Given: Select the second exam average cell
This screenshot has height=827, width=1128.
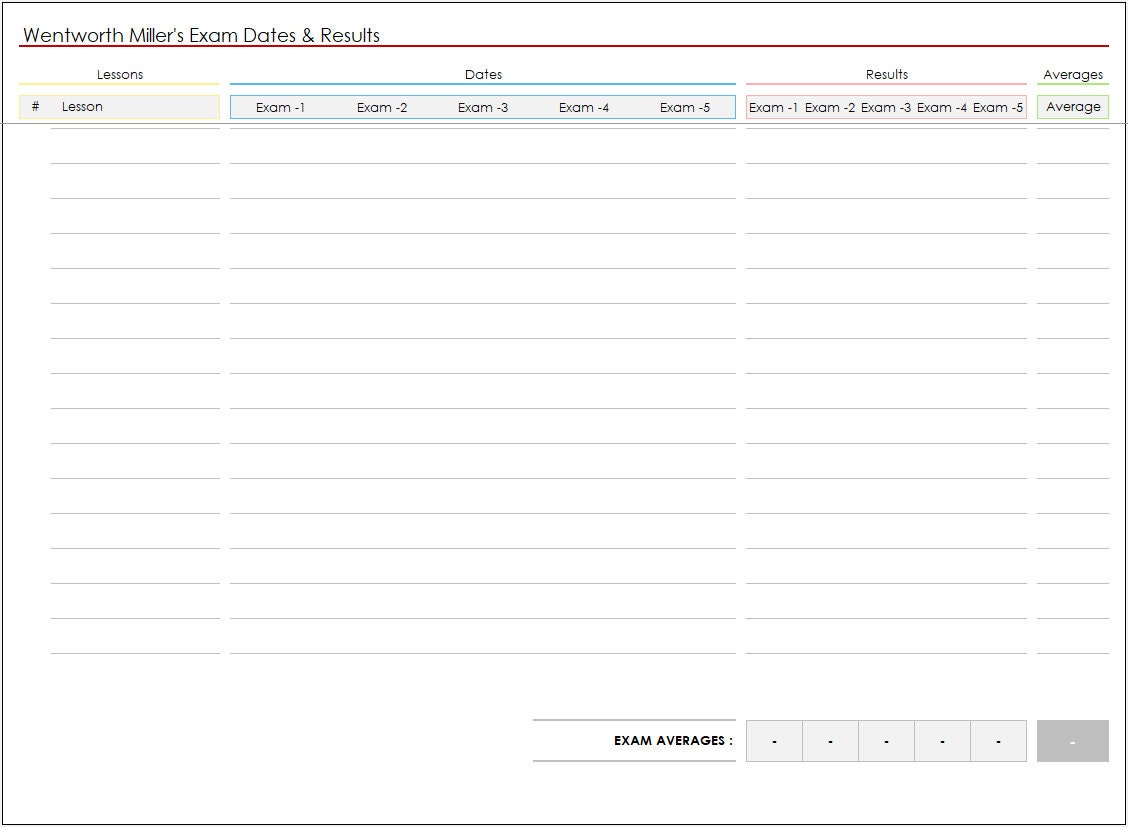Looking at the screenshot, I should [830, 741].
